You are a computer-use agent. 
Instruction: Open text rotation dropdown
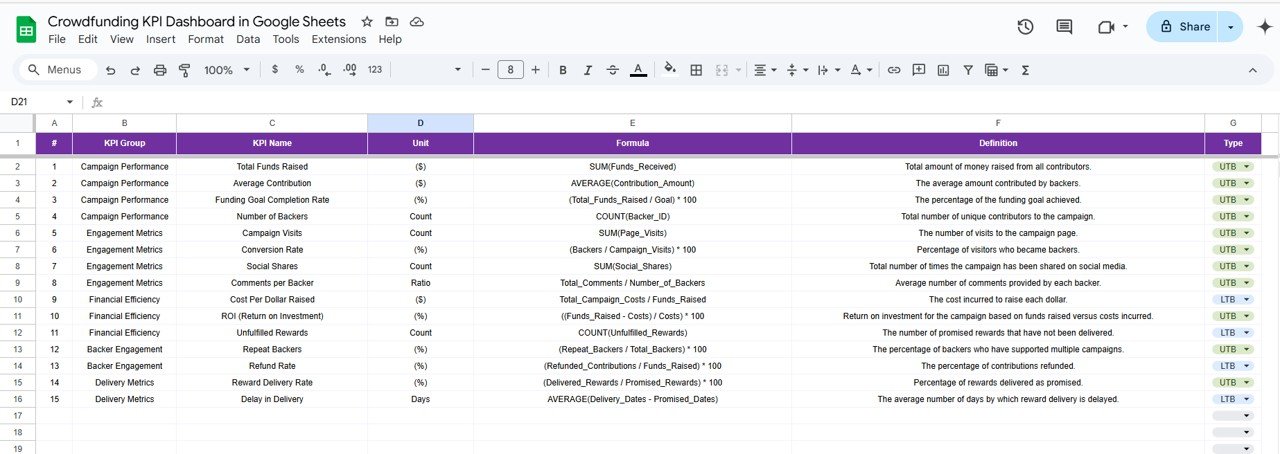click(859, 70)
